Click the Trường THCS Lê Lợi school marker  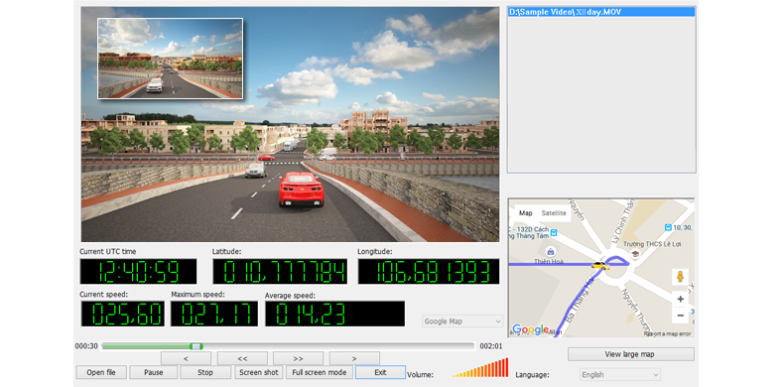click(635, 254)
